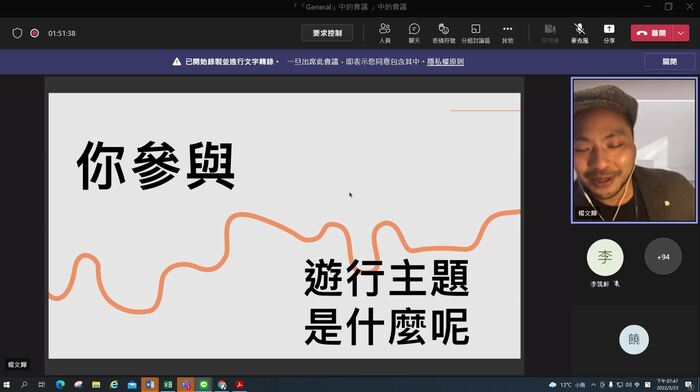Switch to Word on the taskbar

pyautogui.click(x=150, y=384)
